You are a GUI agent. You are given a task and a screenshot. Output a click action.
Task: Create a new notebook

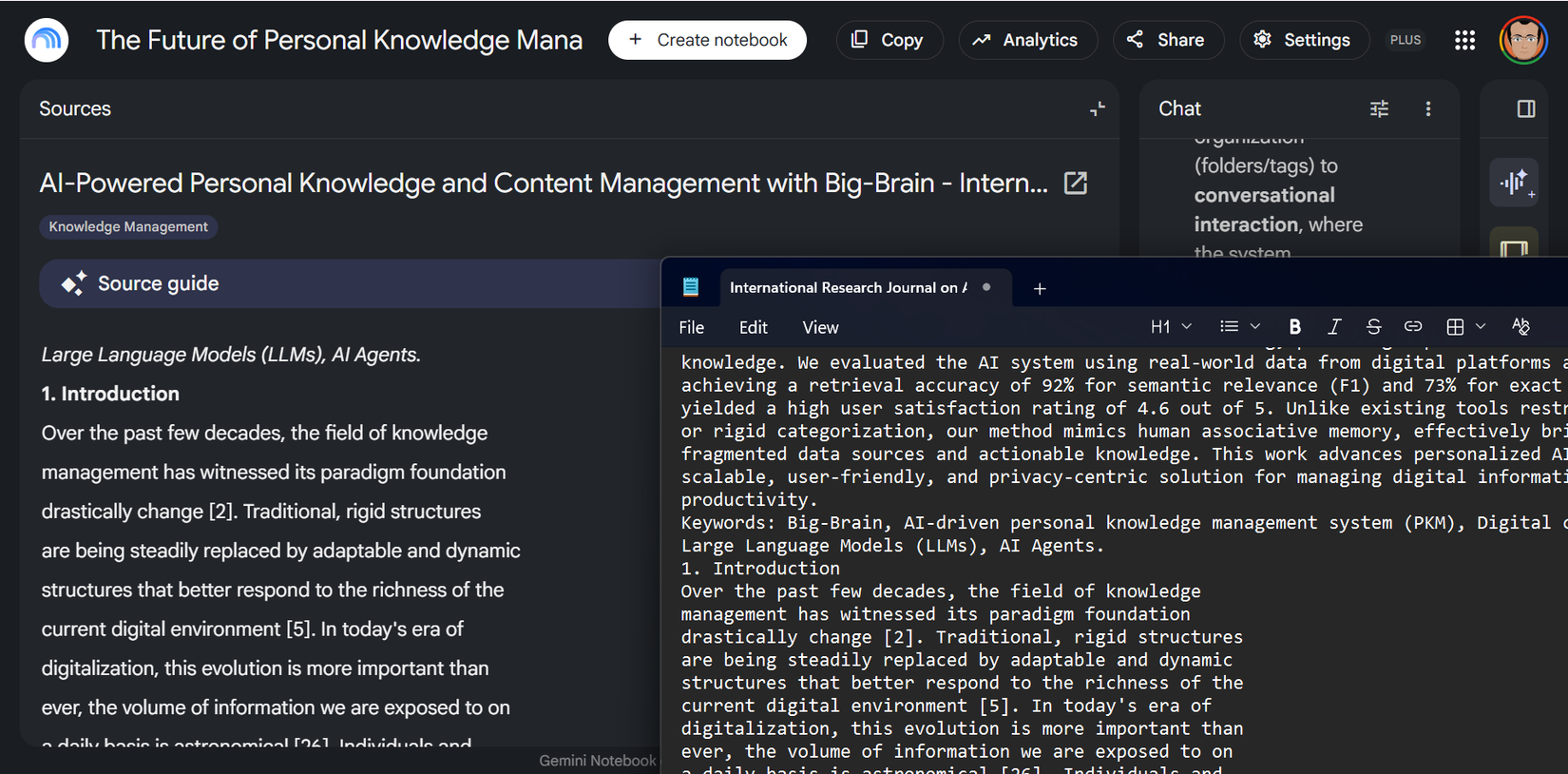[x=707, y=40]
